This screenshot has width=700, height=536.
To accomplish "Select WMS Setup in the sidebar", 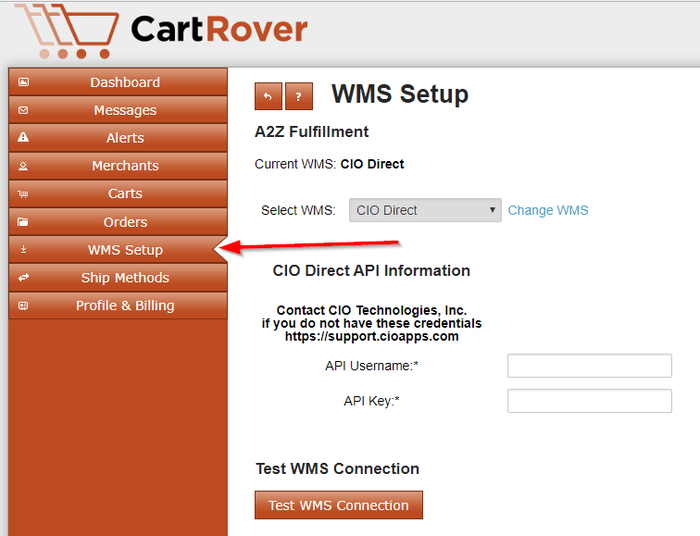I will pos(118,249).
